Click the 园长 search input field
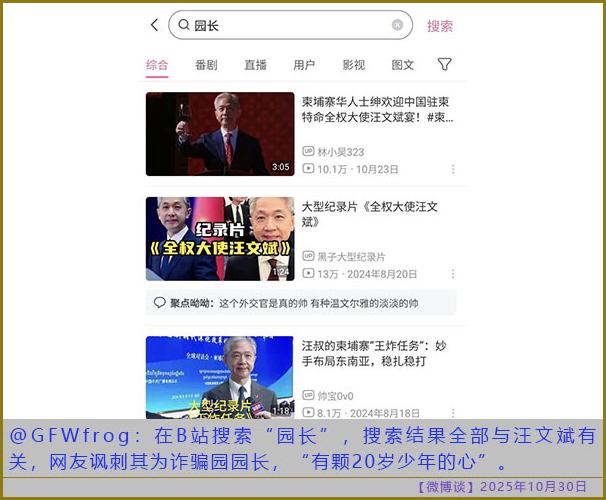The width and height of the screenshot is (606, 500). (x=290, y=25)
